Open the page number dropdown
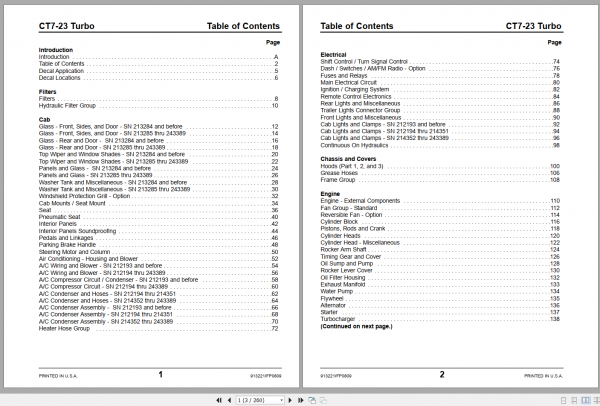600x406 pixels. (x=282, y=400)
